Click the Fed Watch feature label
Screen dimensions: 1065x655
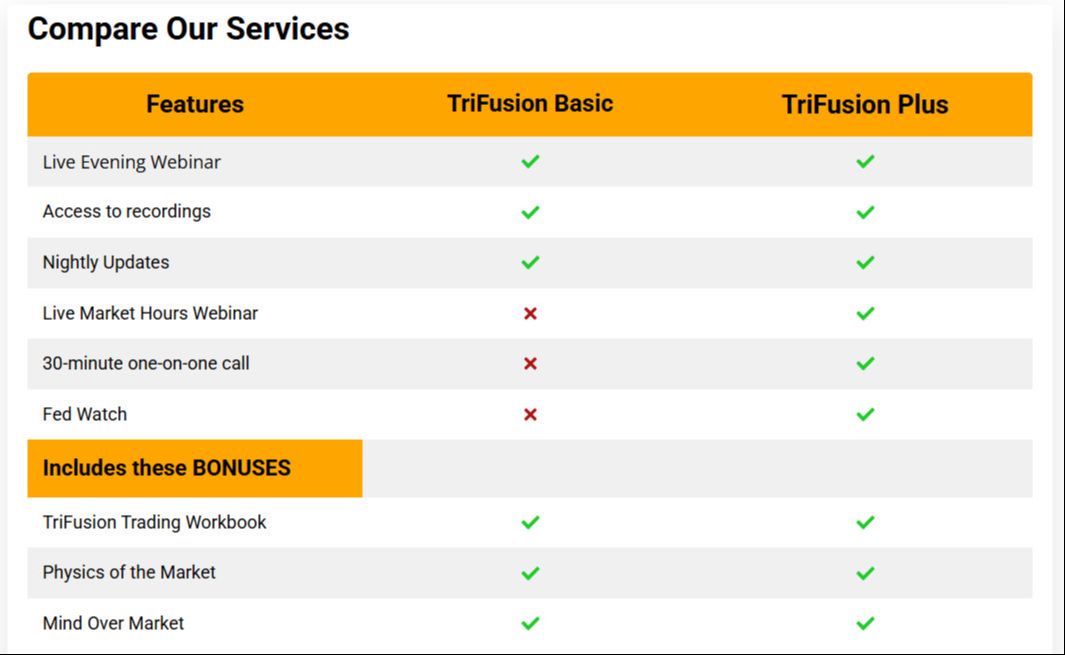85,414
